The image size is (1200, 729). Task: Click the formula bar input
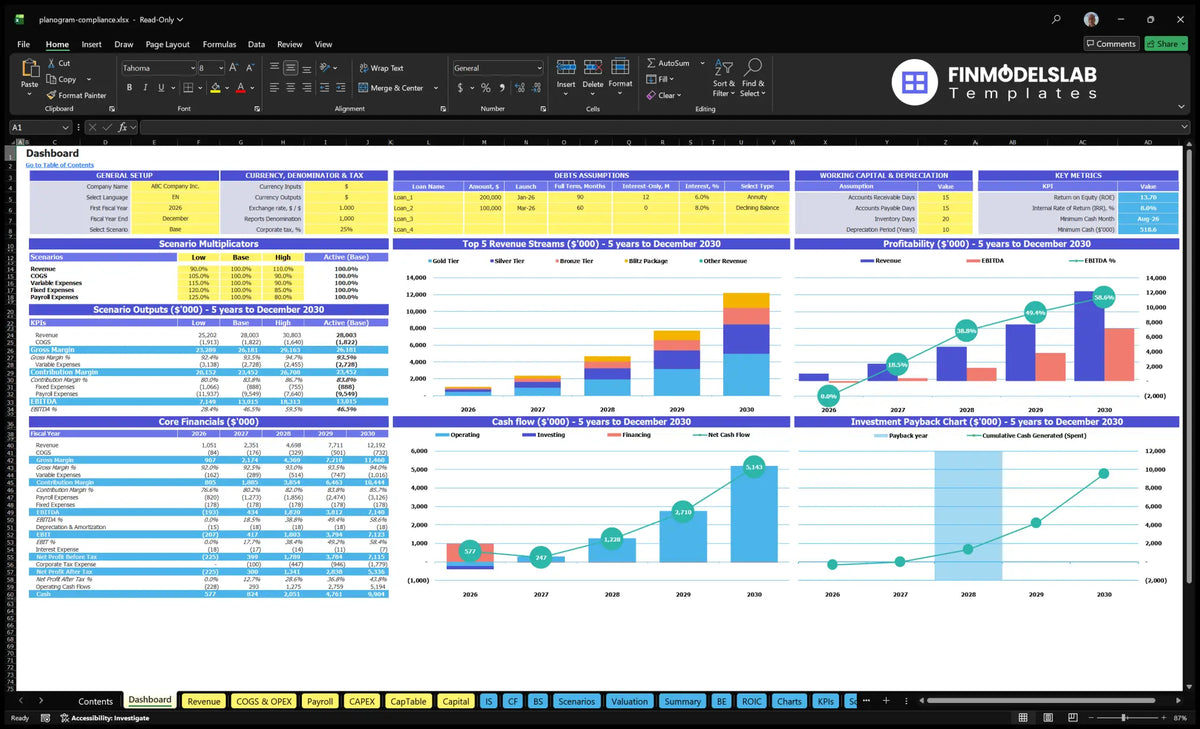pyautogui.click(x=664, y=127)
